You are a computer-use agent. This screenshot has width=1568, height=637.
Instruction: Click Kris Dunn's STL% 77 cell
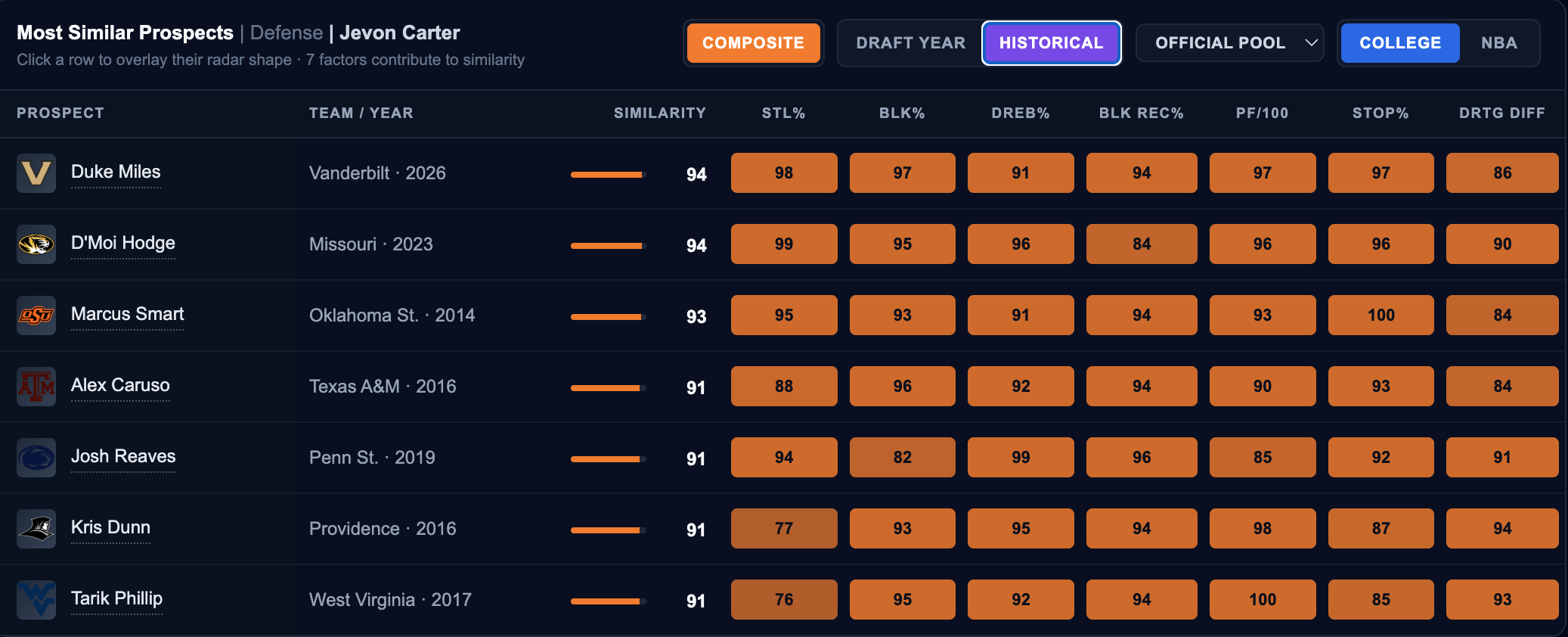click(x=784, y=529)
